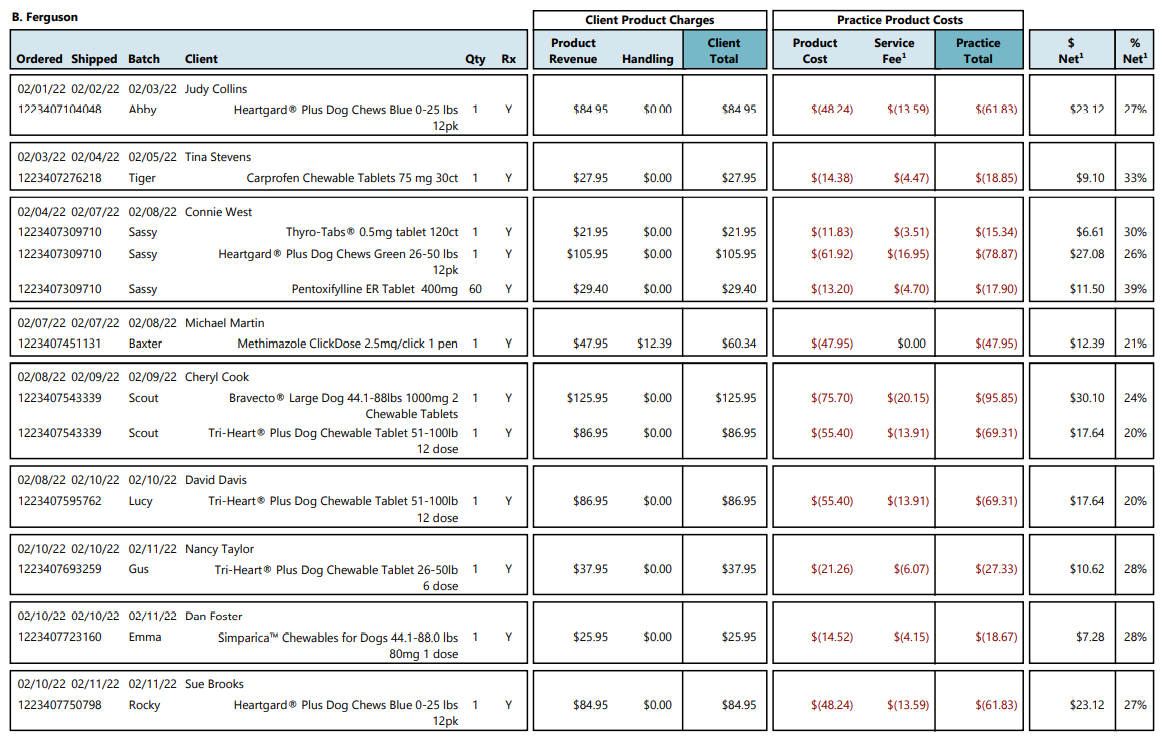Select the Practice Product Costs group header
The width and height of the screenshot is (1163, 739).
(x=899, y=20)
